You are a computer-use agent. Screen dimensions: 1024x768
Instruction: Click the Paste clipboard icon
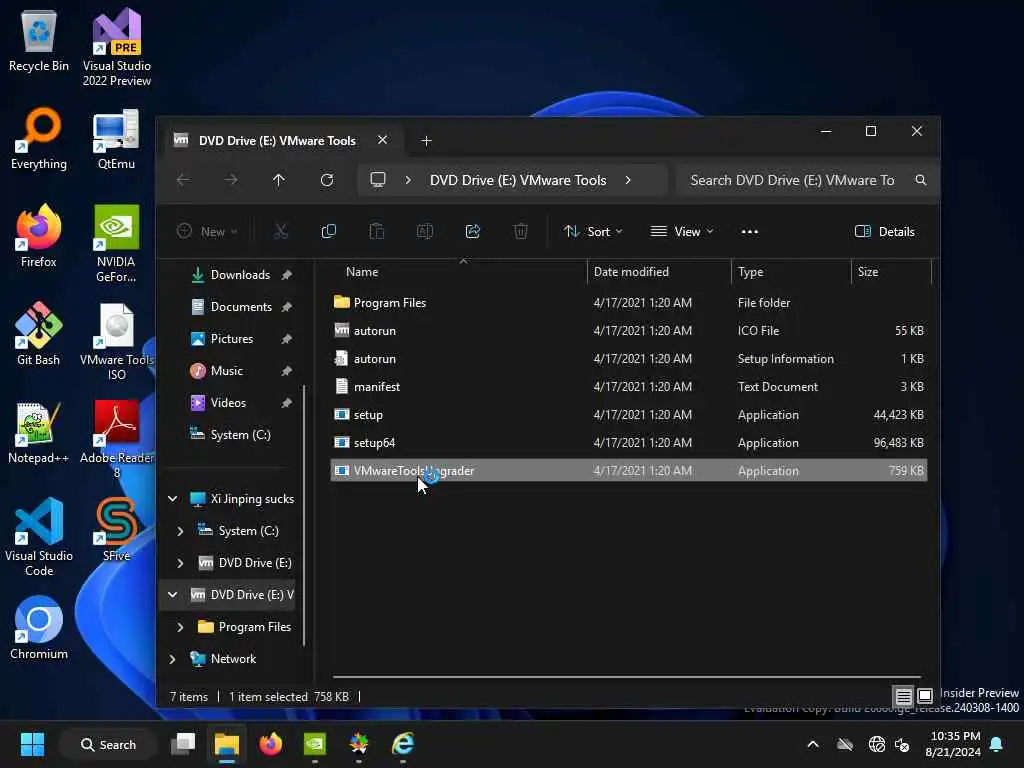(x=377, y=231)
